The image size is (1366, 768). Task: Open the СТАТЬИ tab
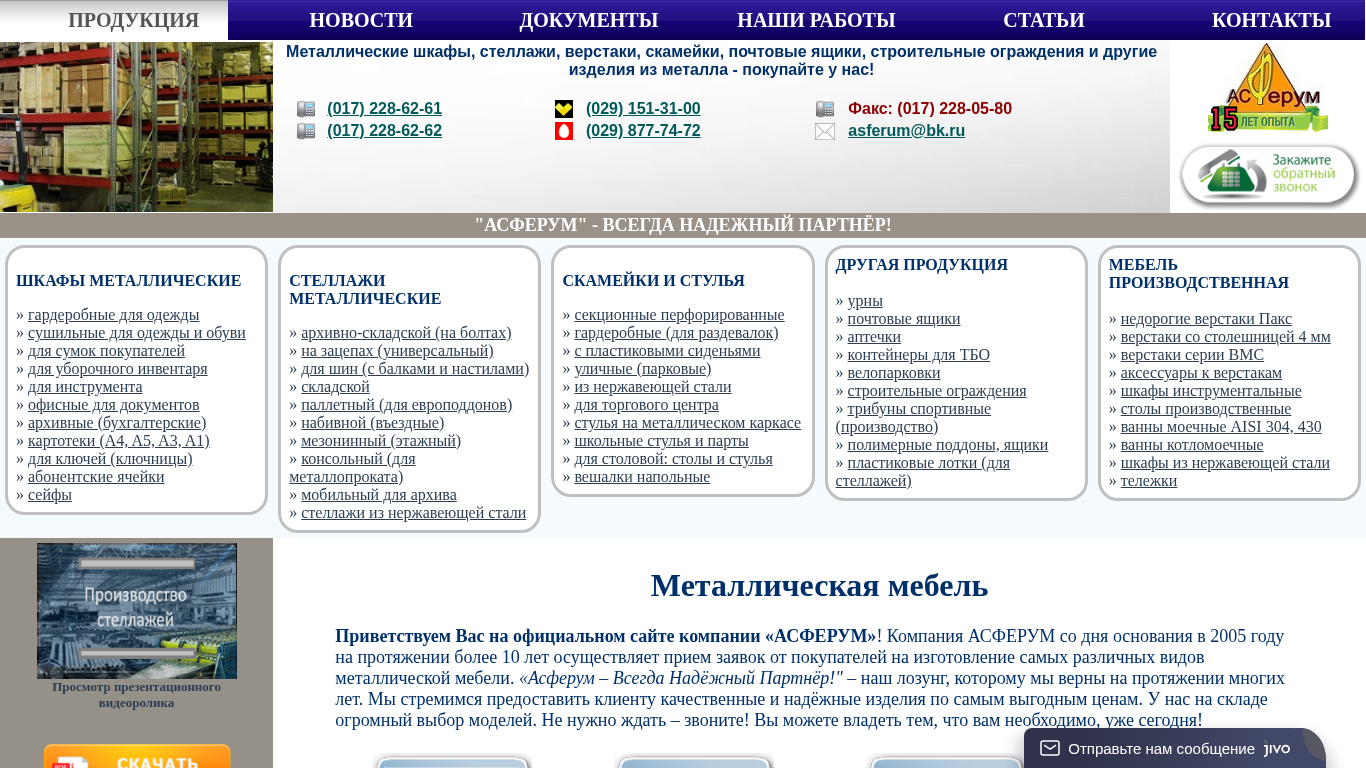[x=1044, y=20]
